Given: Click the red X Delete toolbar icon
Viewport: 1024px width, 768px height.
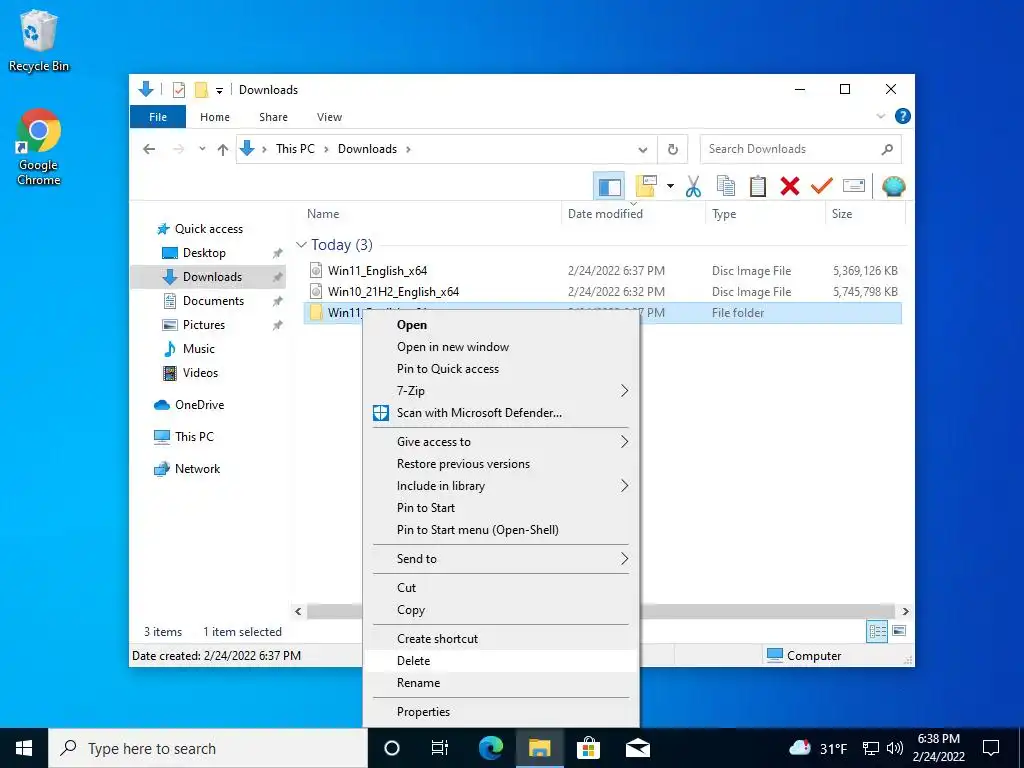Looking at the screenshot, I should [x=790, y=187].
